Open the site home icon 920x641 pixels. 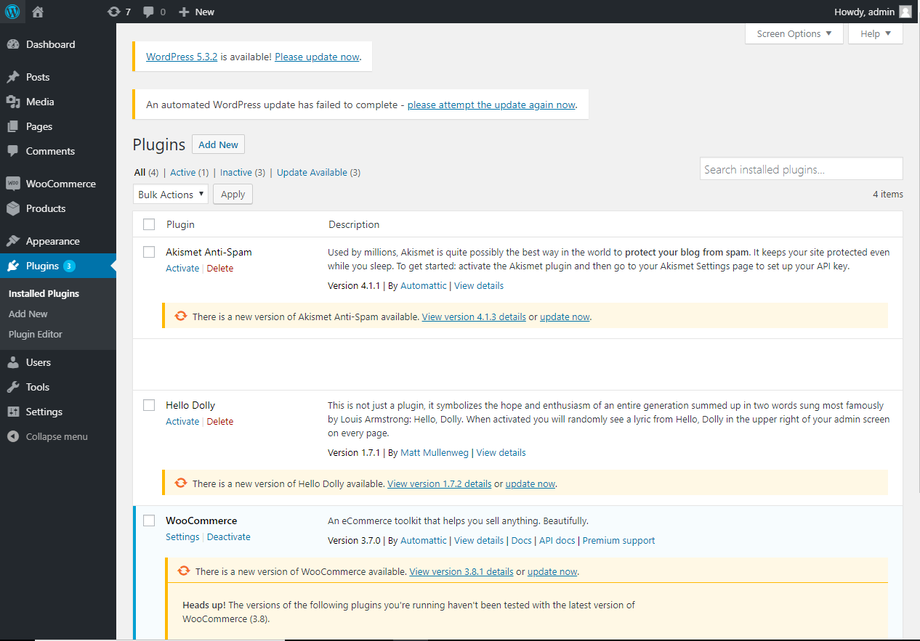38,12
